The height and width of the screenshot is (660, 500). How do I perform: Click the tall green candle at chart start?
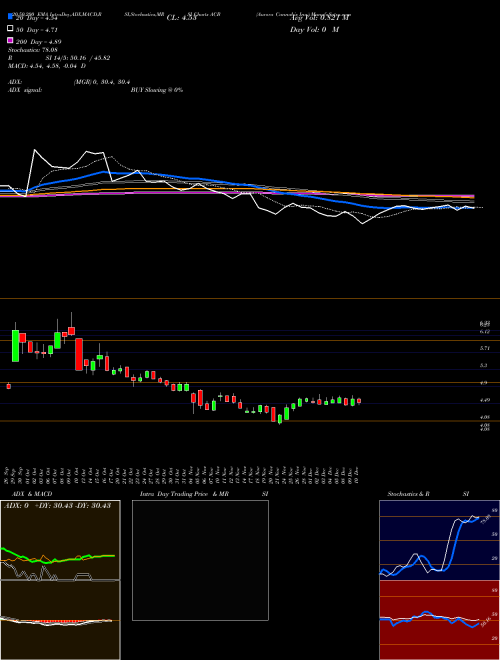point(16,346)
